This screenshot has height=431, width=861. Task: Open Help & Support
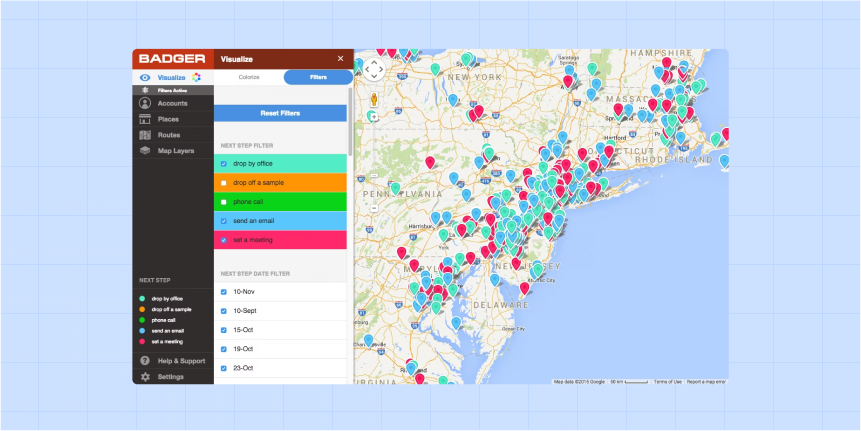click(172, 361)
